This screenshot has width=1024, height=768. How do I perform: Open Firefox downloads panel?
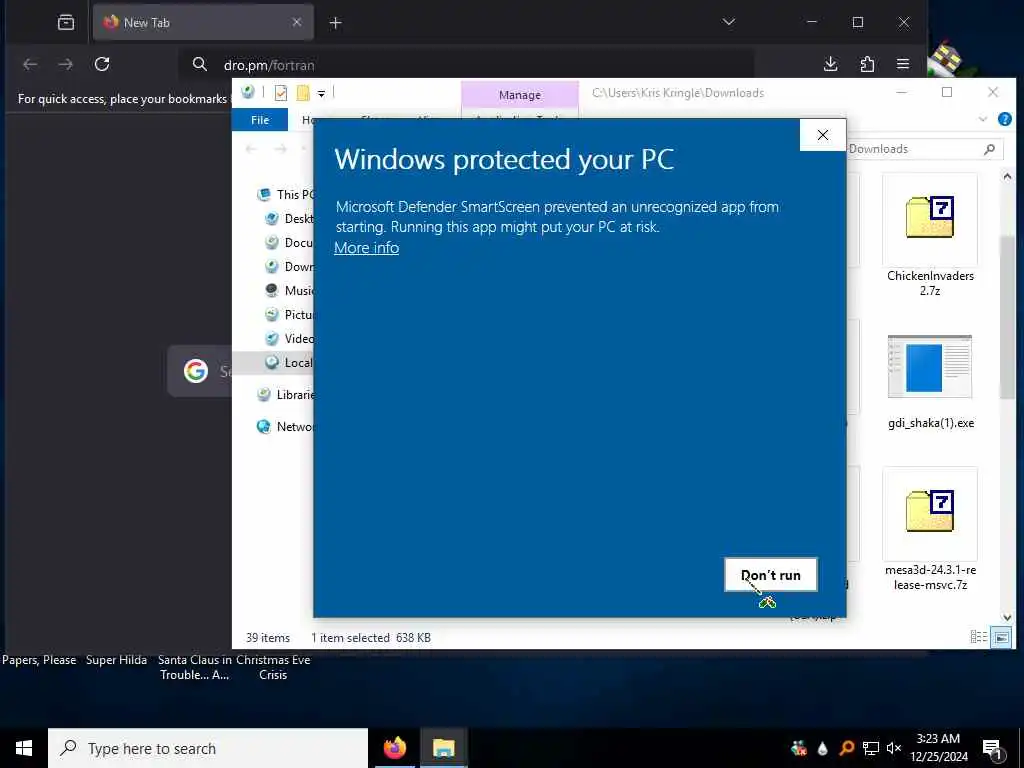click(831, 64)
